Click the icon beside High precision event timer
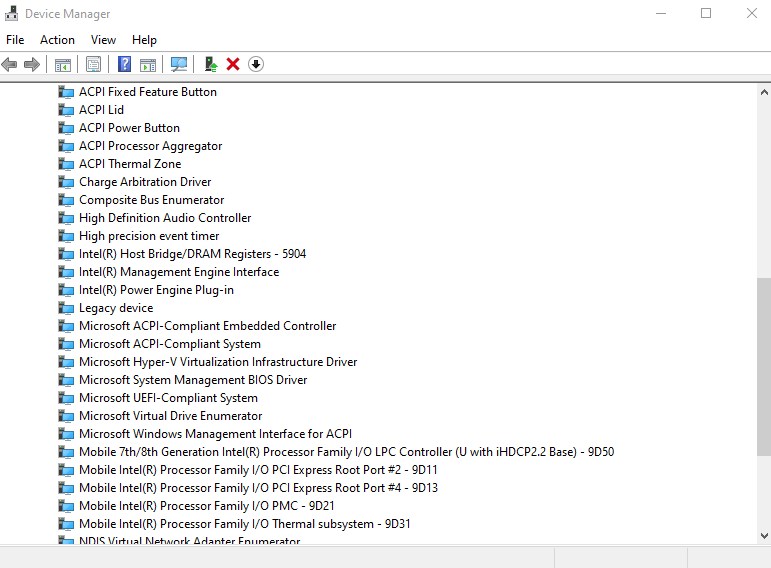Image resolution: width=771 pixels, height=568 pixels. (x=66, y=236)
